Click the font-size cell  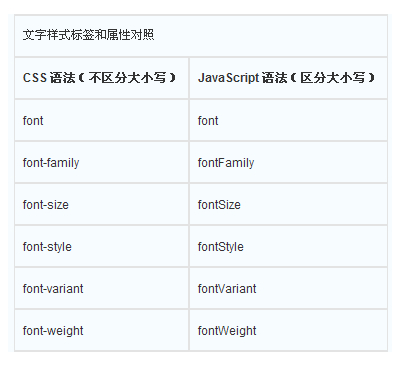pyautogui.click(x=102, y=204)
